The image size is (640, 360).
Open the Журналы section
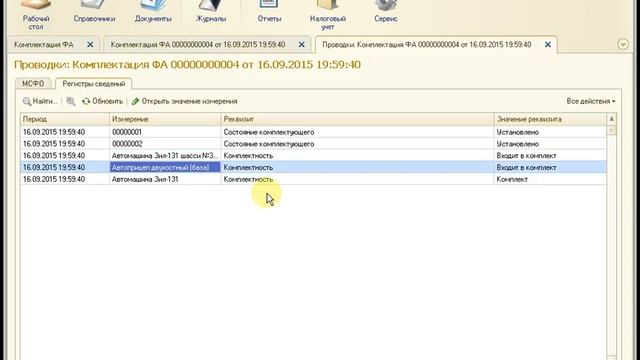211,11
